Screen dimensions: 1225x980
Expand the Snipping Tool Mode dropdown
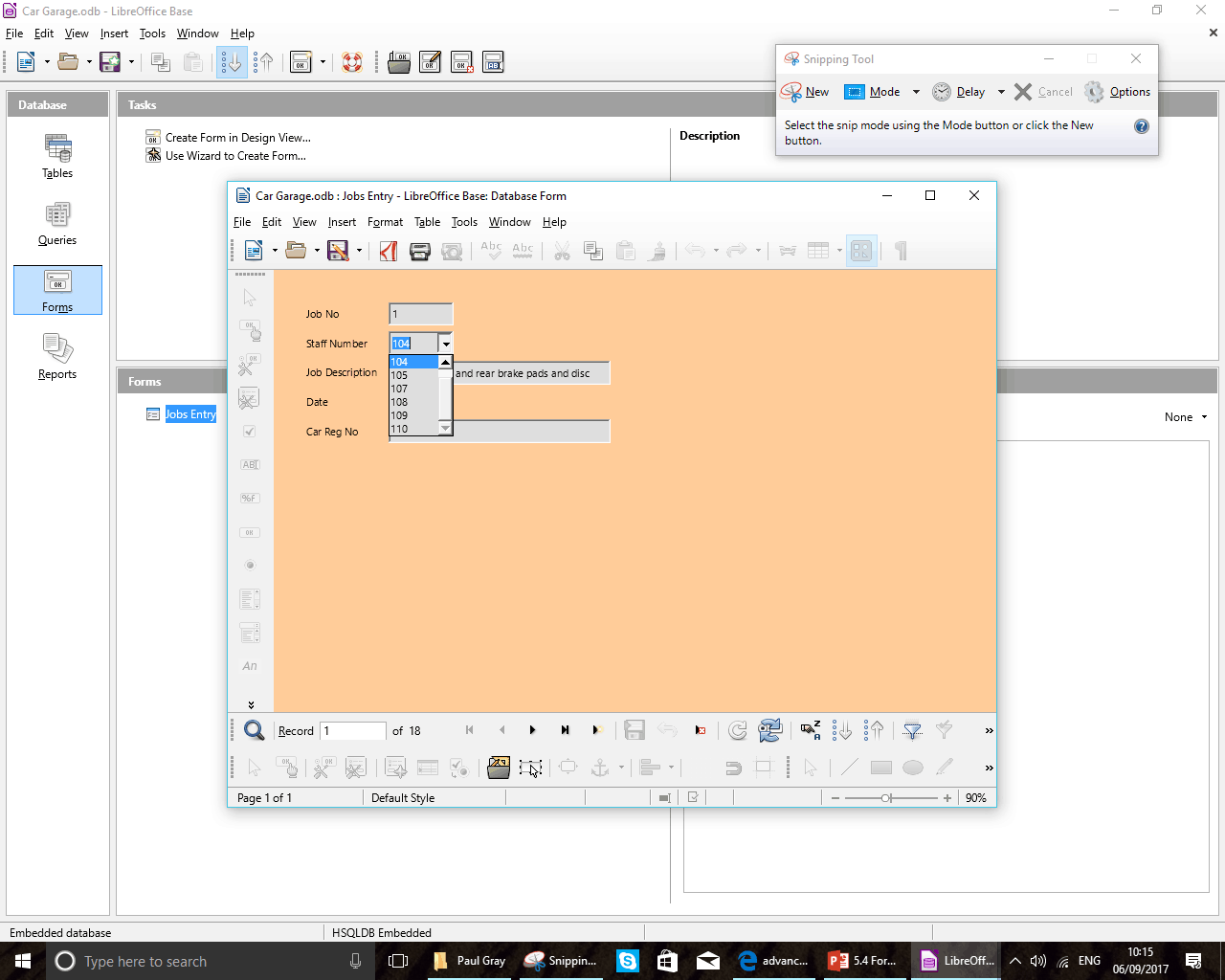(916, 91)
